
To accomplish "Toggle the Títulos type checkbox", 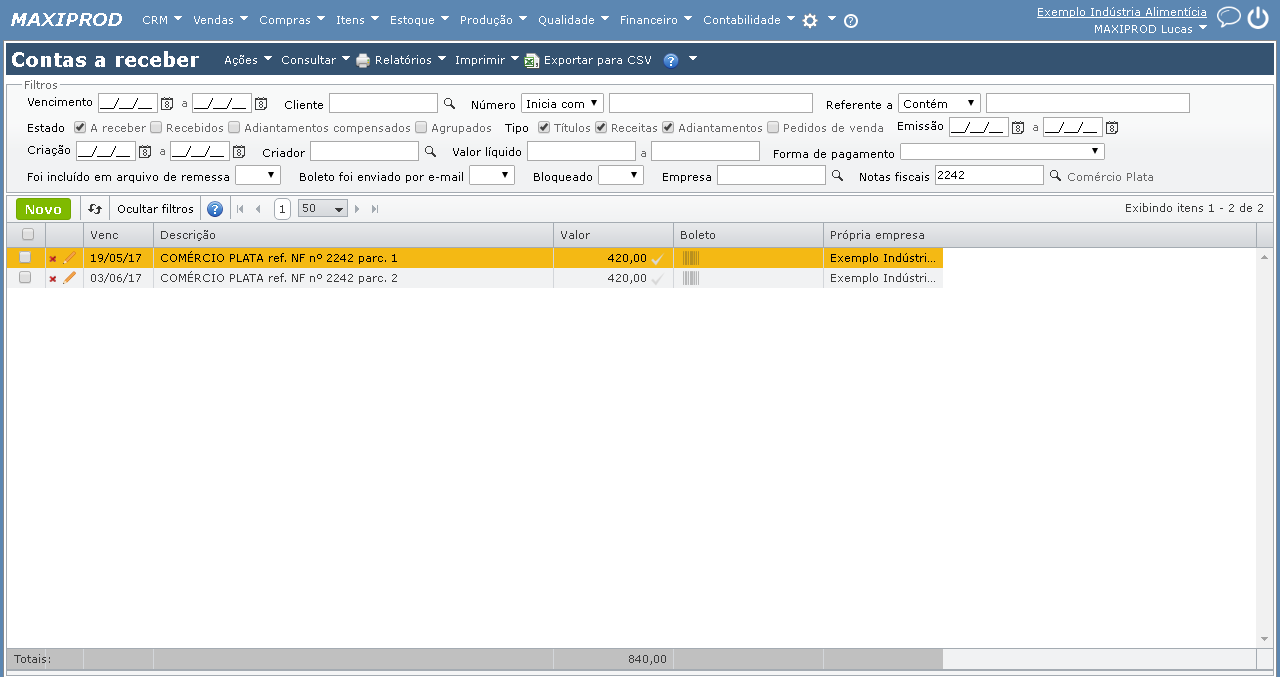I will (544, 127).
